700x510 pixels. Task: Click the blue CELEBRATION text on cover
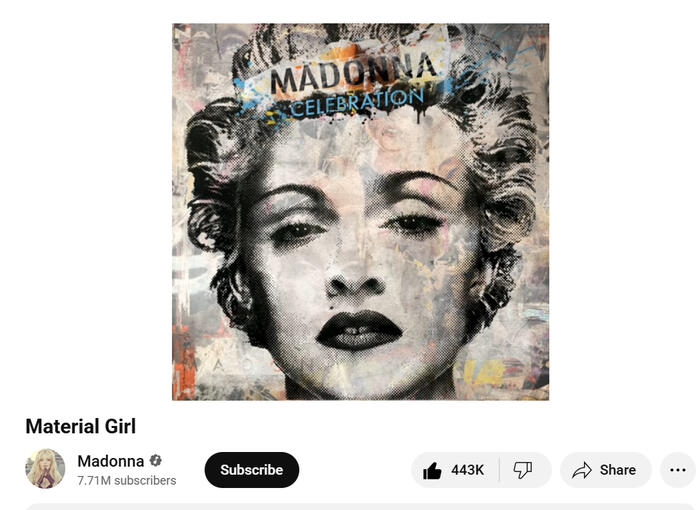[x=357, y=103]
